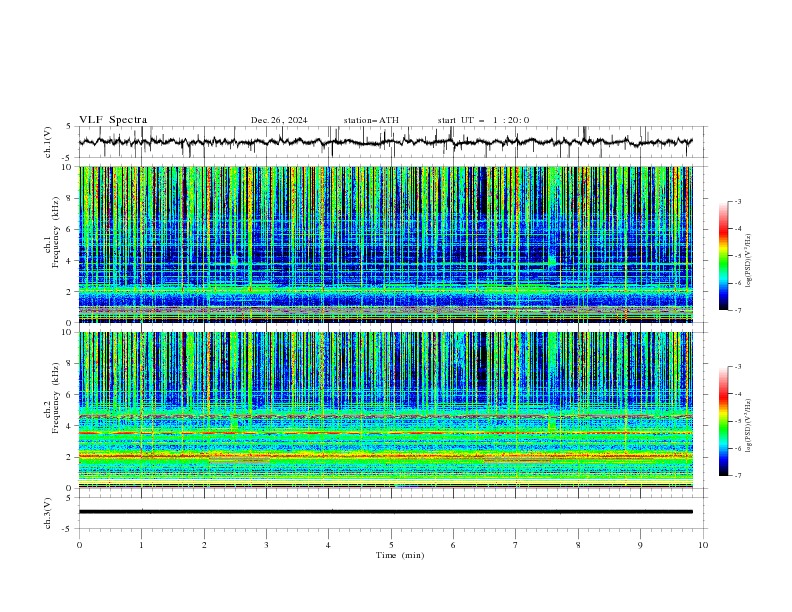
Task: Click time axis tick label '3'
Action: pos(266,545)
